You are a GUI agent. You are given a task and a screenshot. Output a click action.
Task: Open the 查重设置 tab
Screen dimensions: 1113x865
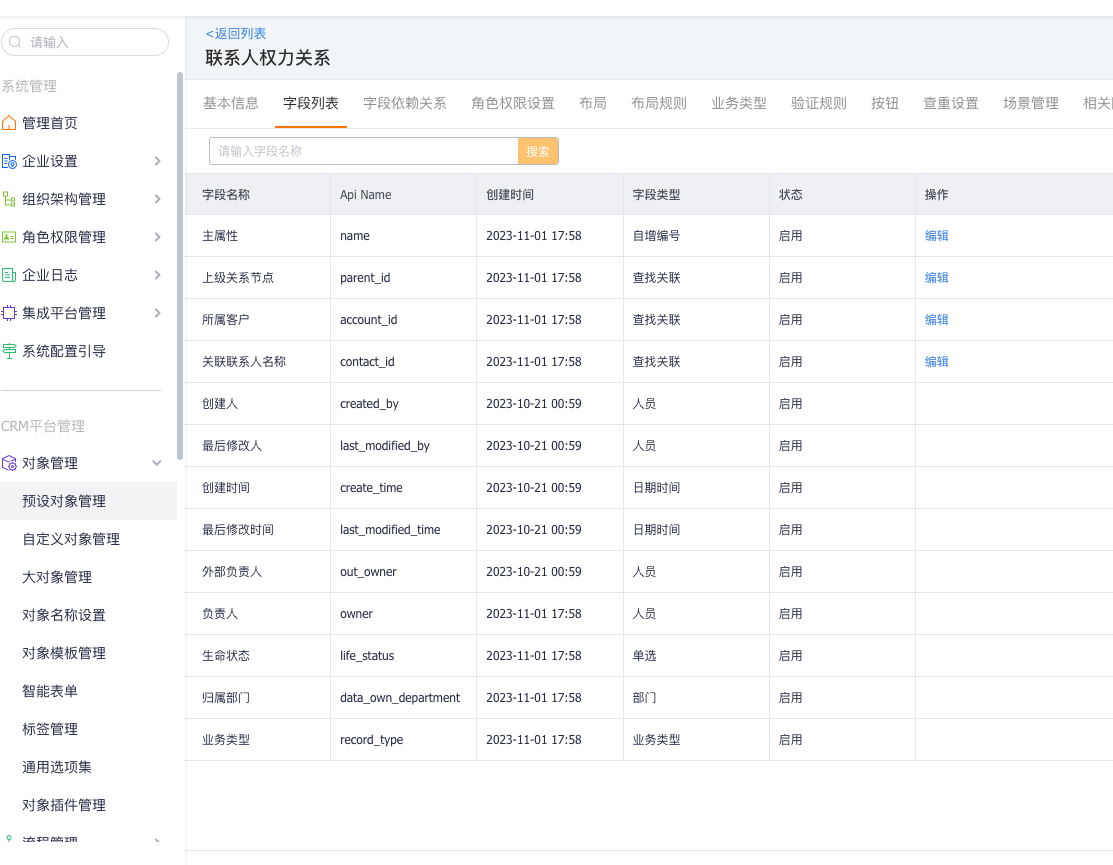pyautogui.click(x=950, y=104)
